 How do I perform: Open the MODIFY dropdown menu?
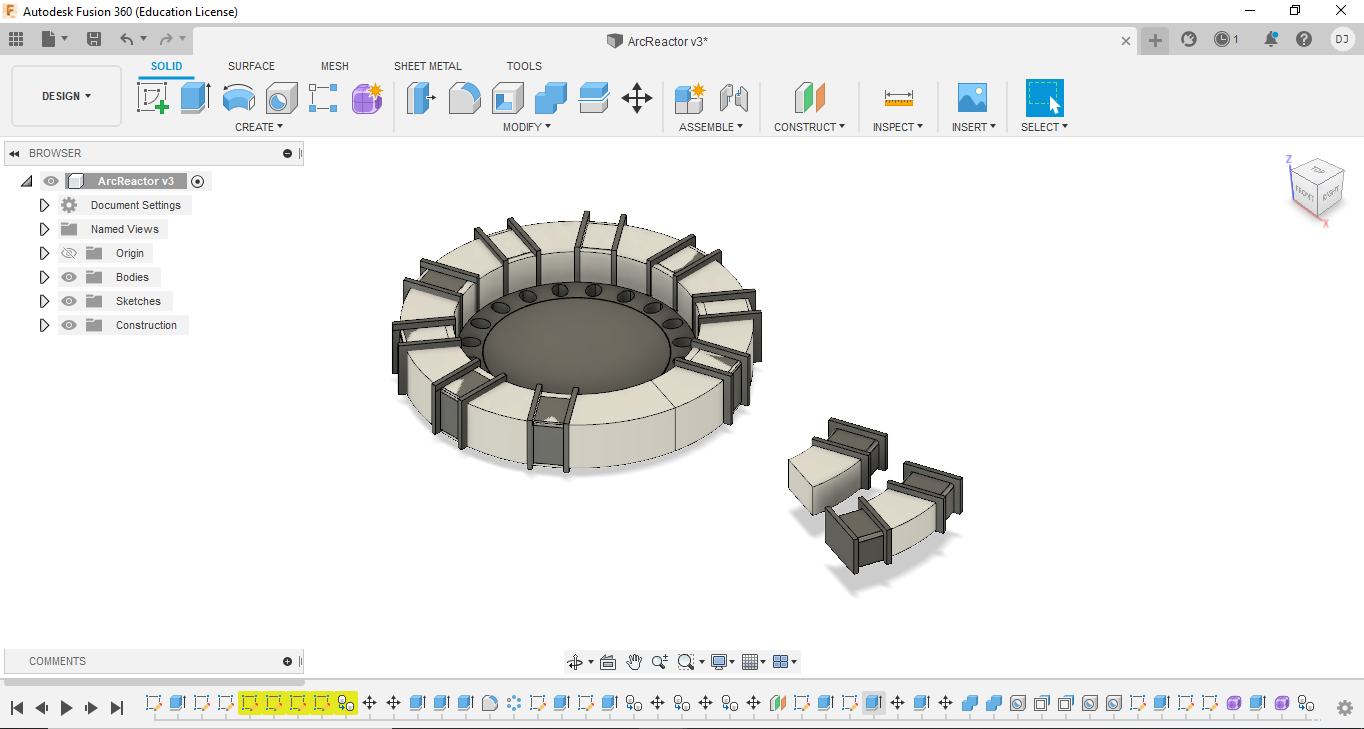click(526, 127)
